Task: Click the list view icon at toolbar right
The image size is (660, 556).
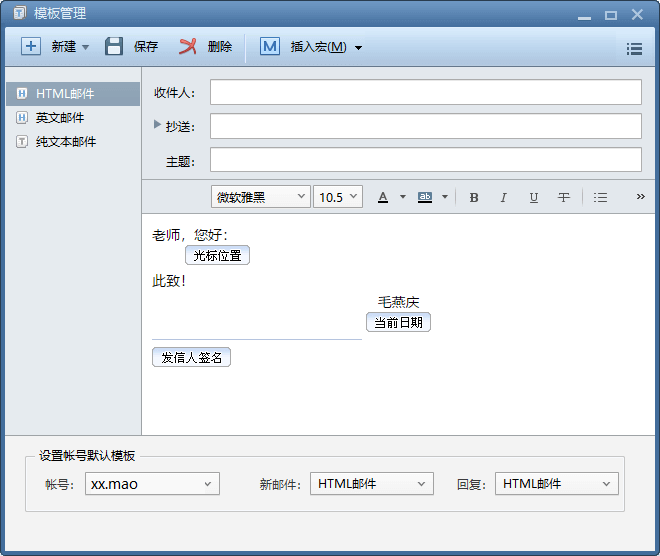Action: (634, 48)
